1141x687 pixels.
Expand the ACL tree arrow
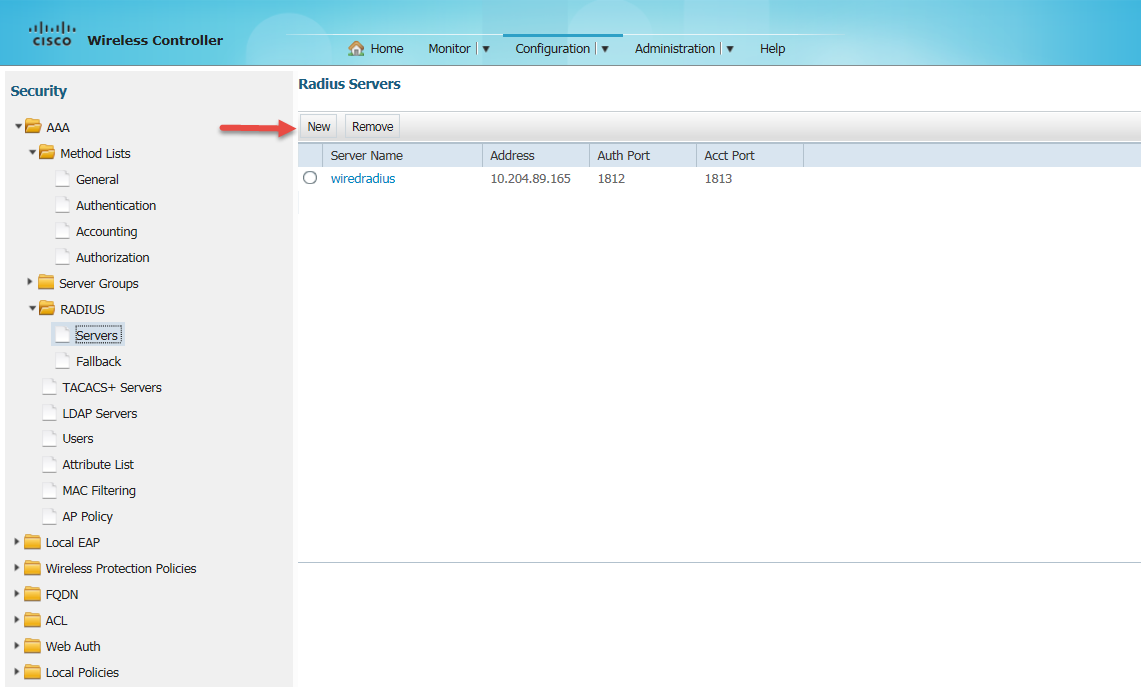click(16, 619)
